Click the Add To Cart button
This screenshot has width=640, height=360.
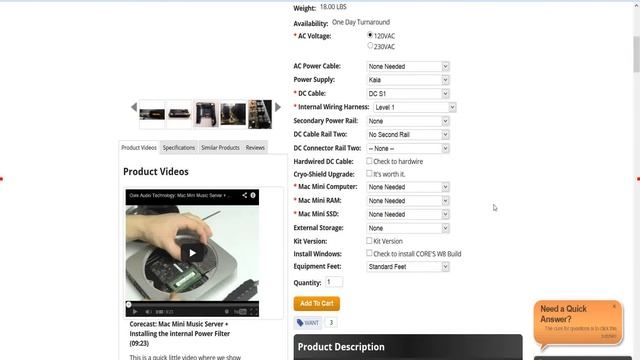tap(317, 303)
